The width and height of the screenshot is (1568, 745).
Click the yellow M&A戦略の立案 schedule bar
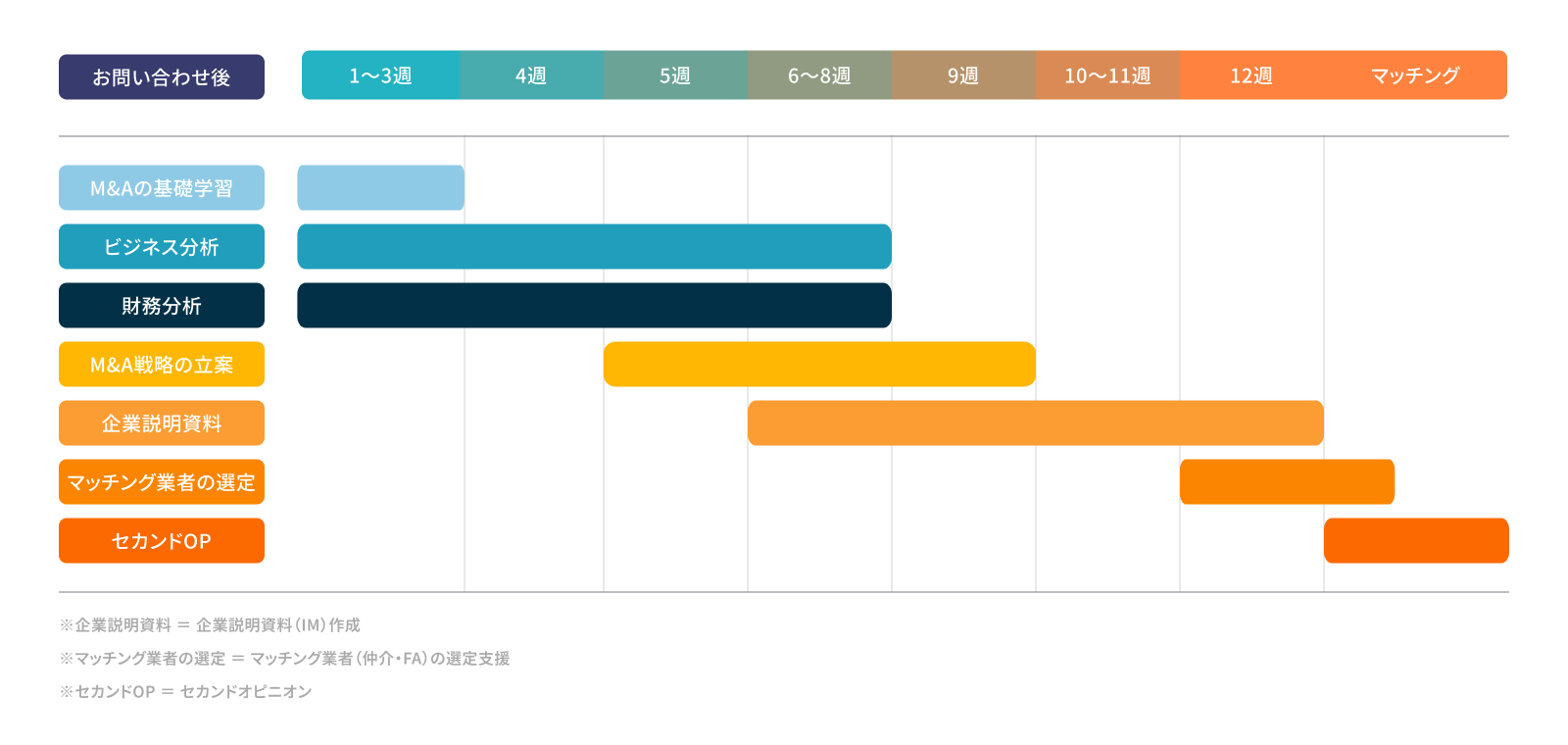coord(819,365)
